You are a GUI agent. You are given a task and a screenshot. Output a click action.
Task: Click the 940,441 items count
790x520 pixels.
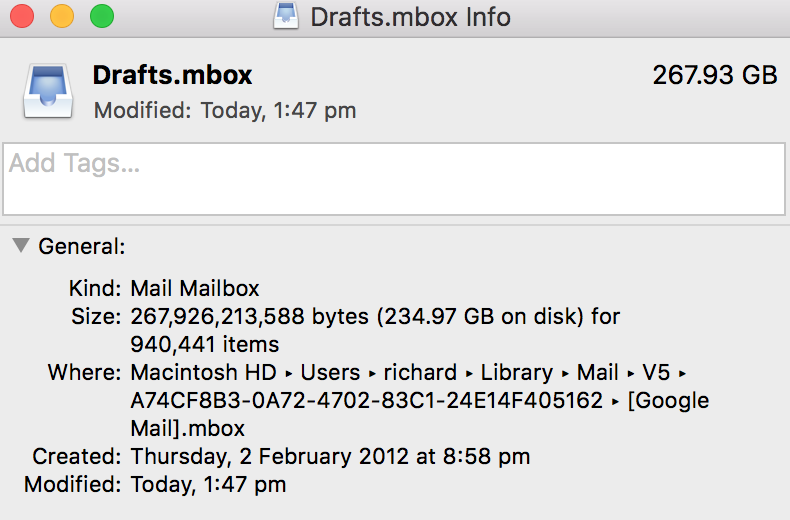[x=205, y=345]
